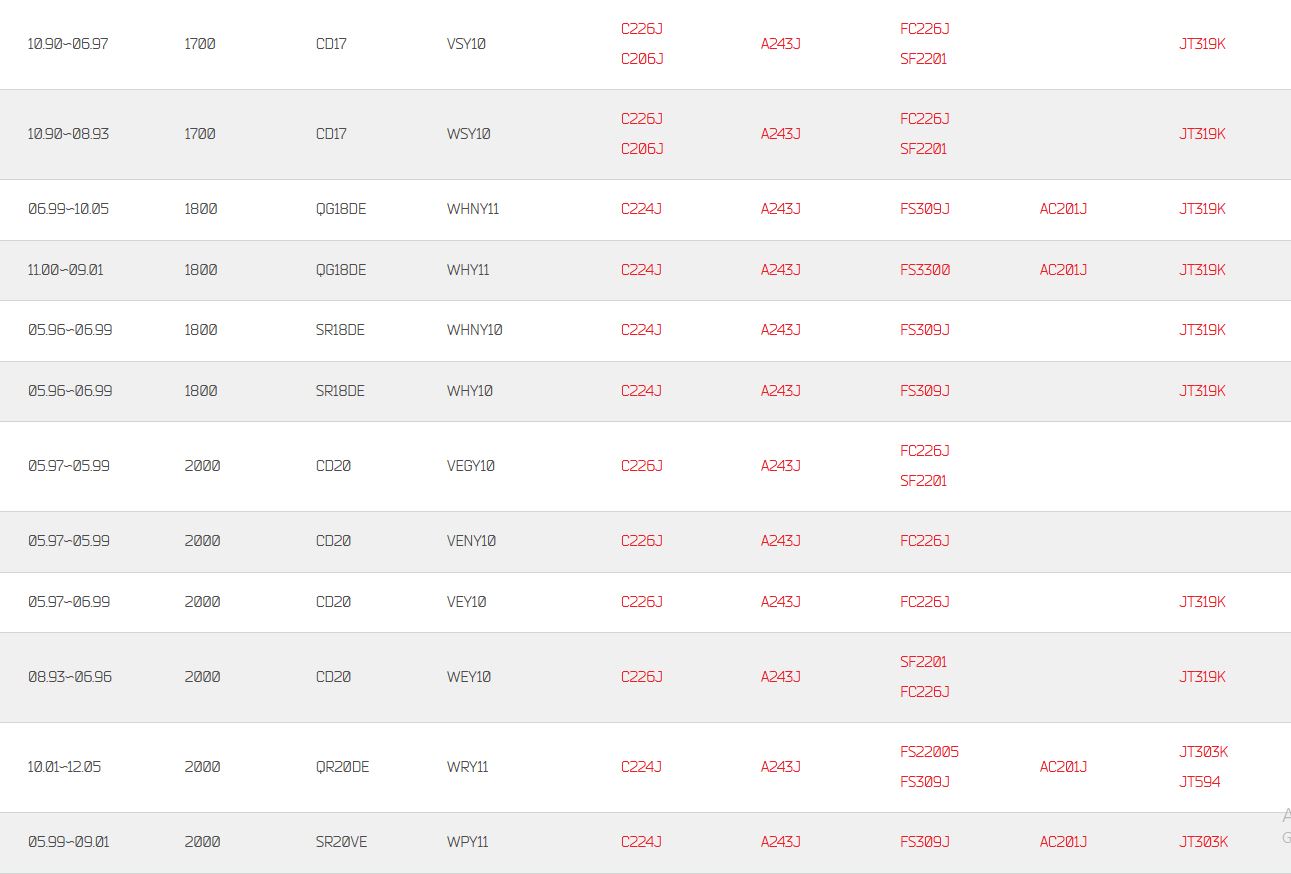Select the VSY10 model code cell
This screenshot has height=874, width=1291.
pyautogui.click(x=466, y=44)
